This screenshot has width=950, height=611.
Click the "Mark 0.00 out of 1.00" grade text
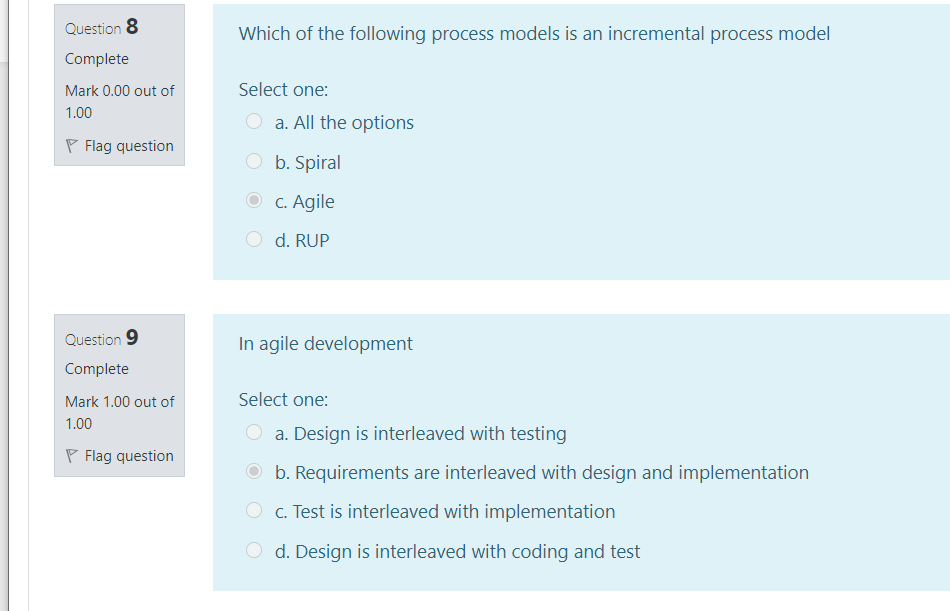coord(119,101)
